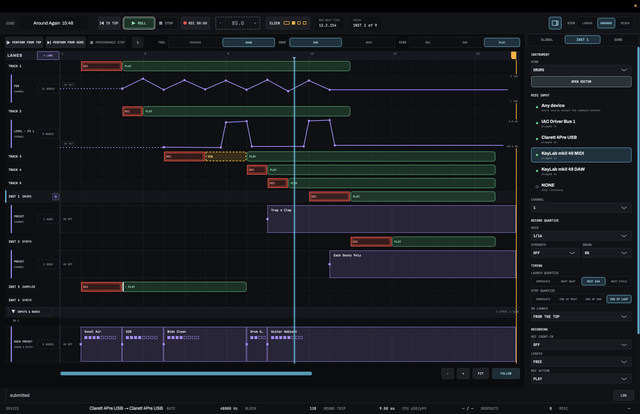Image resolution: width=640 pixels, height=414 pixels.
Task: Collapse the Inputs & Buses section triangle
Action: pos(13,312)
